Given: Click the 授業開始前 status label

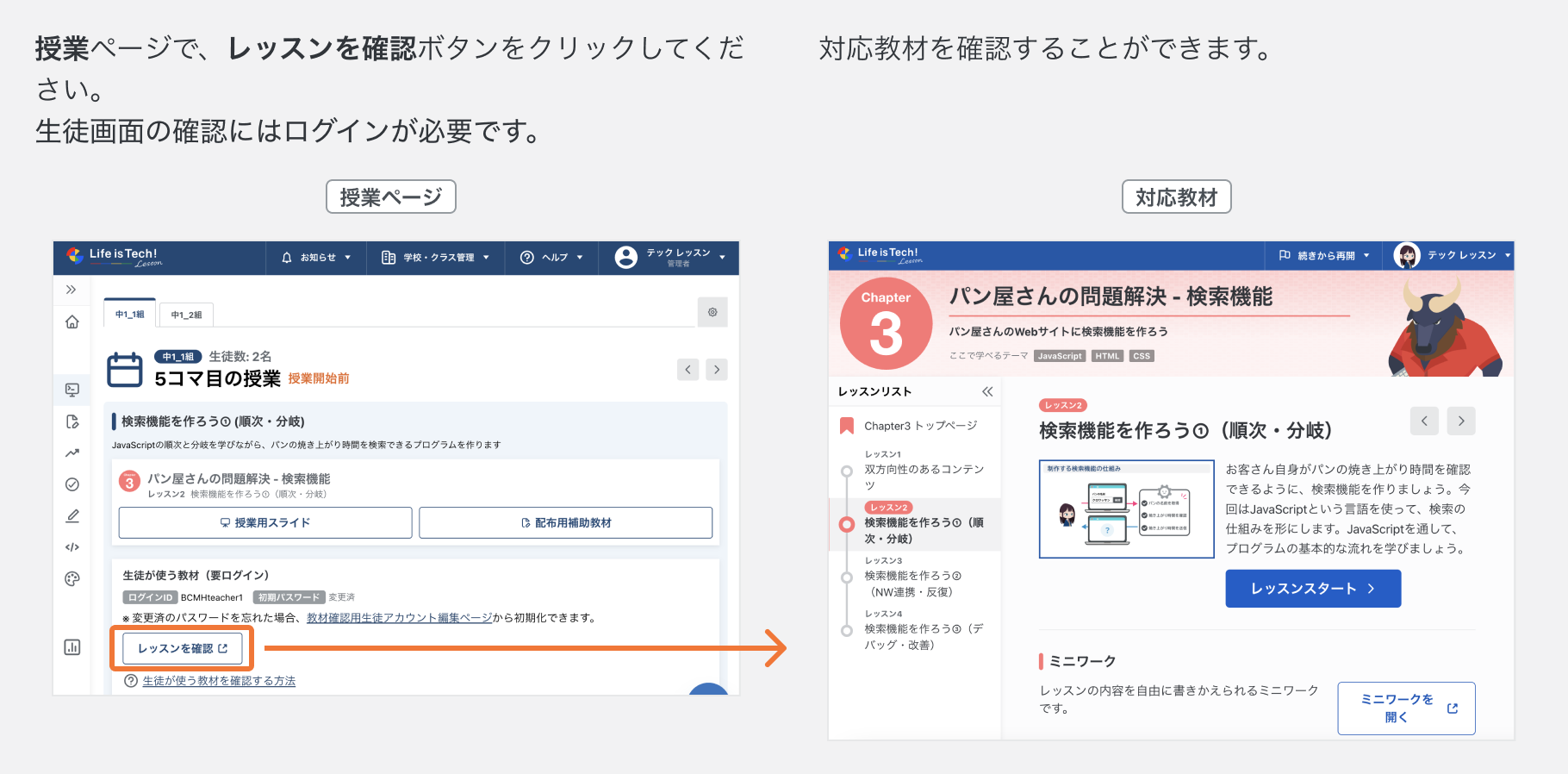Looking at the screenshot, I should pyautogui.click(x=319, y=378).
